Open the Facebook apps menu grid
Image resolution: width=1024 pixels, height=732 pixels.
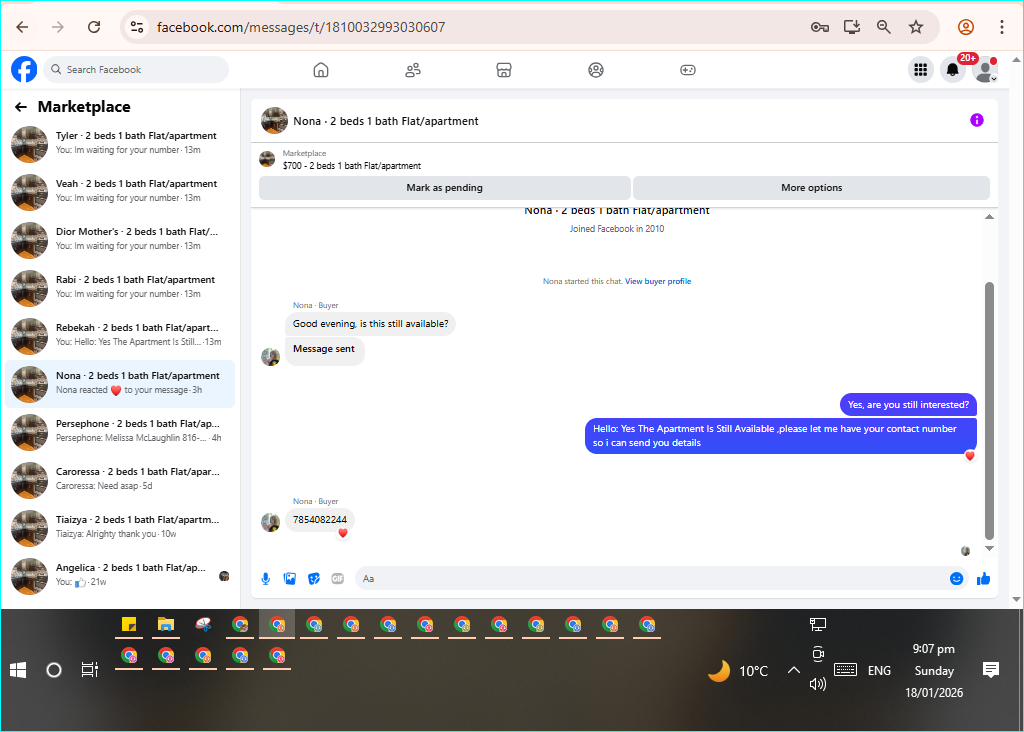921,69
